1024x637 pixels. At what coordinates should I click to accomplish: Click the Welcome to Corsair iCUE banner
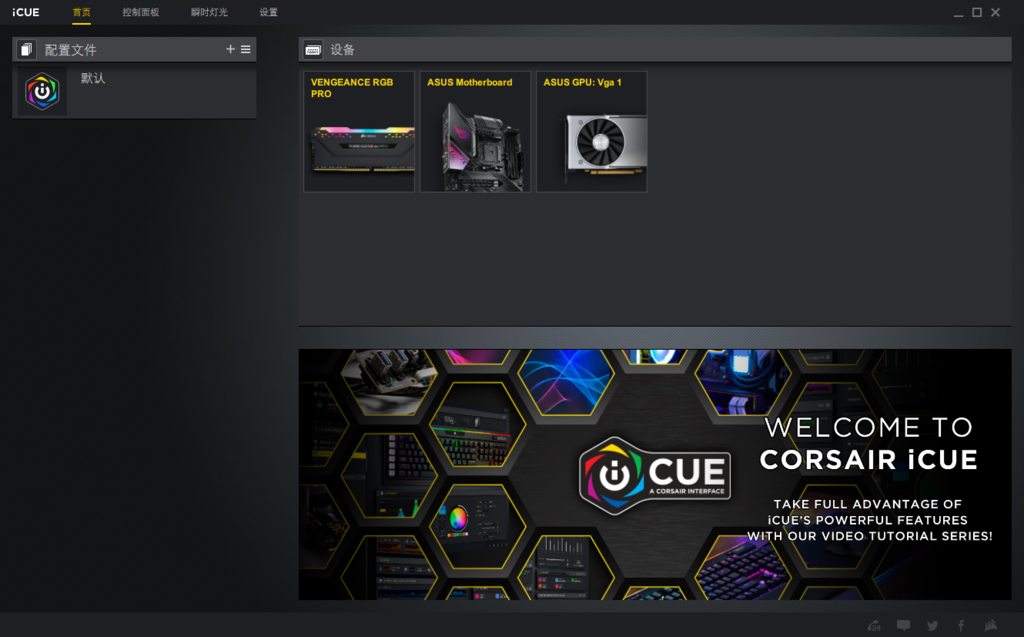coord(655,474)
